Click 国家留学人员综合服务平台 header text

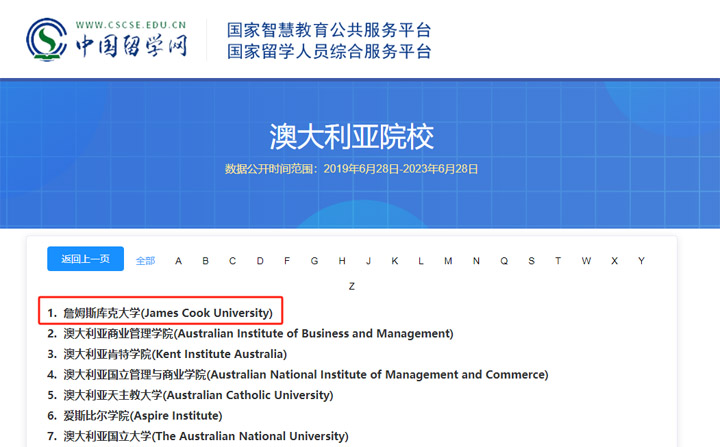click(329, 51)
